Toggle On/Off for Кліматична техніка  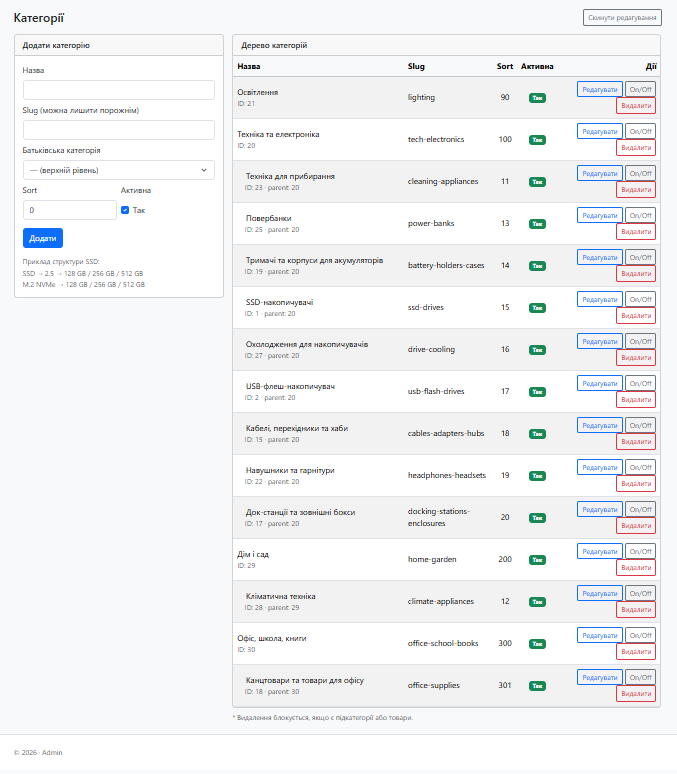click(x=640, y=593)
